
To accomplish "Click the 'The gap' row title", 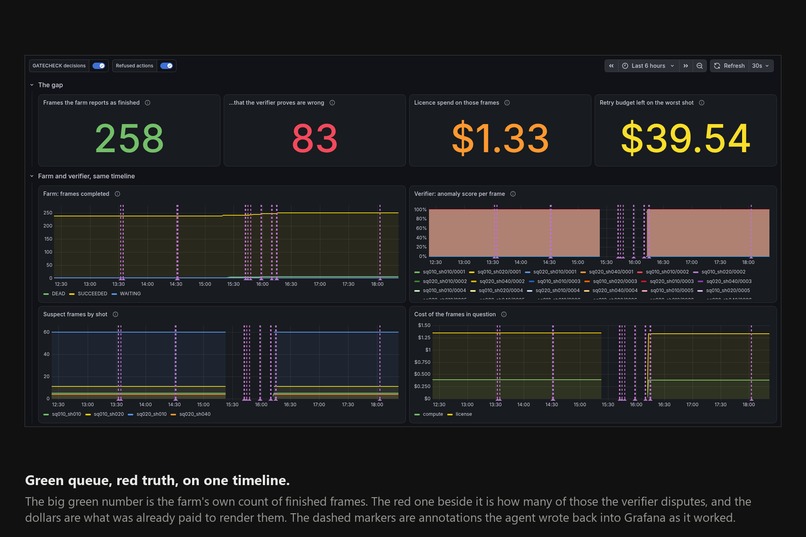I will (x=50, y=85).
